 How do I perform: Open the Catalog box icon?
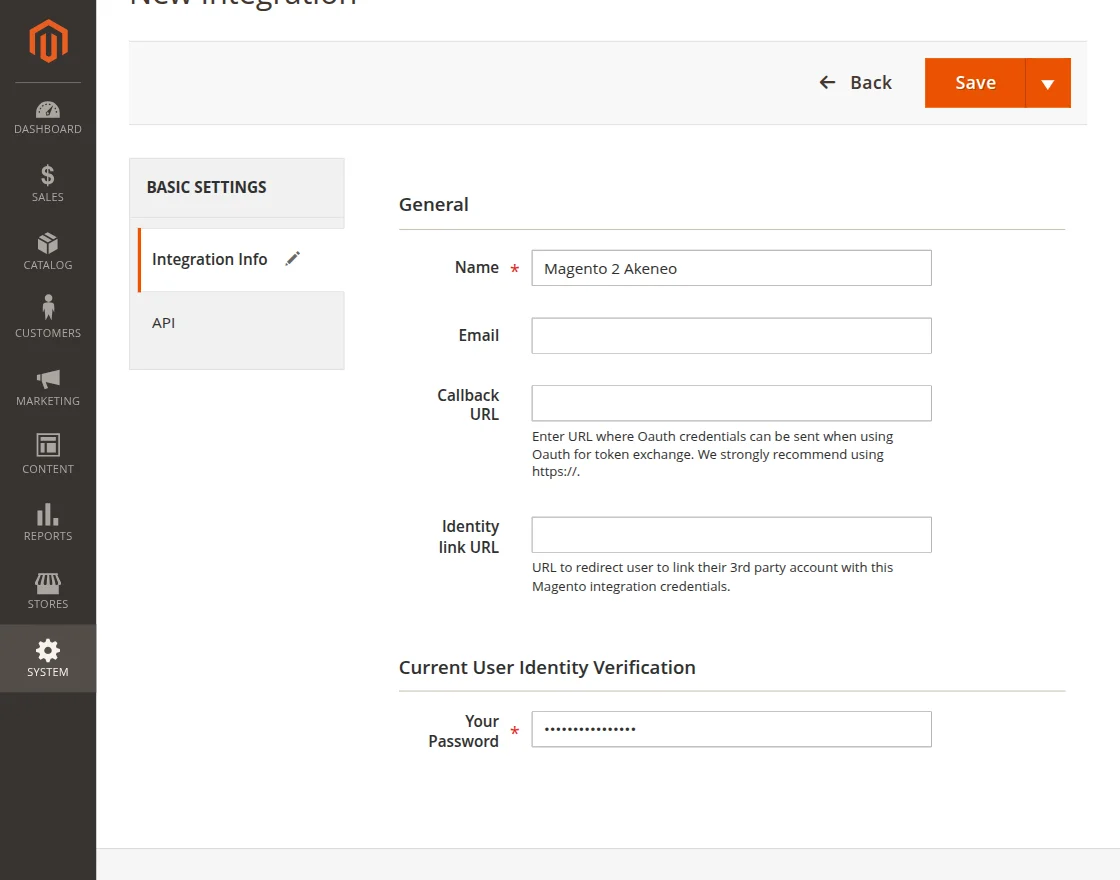48,244
